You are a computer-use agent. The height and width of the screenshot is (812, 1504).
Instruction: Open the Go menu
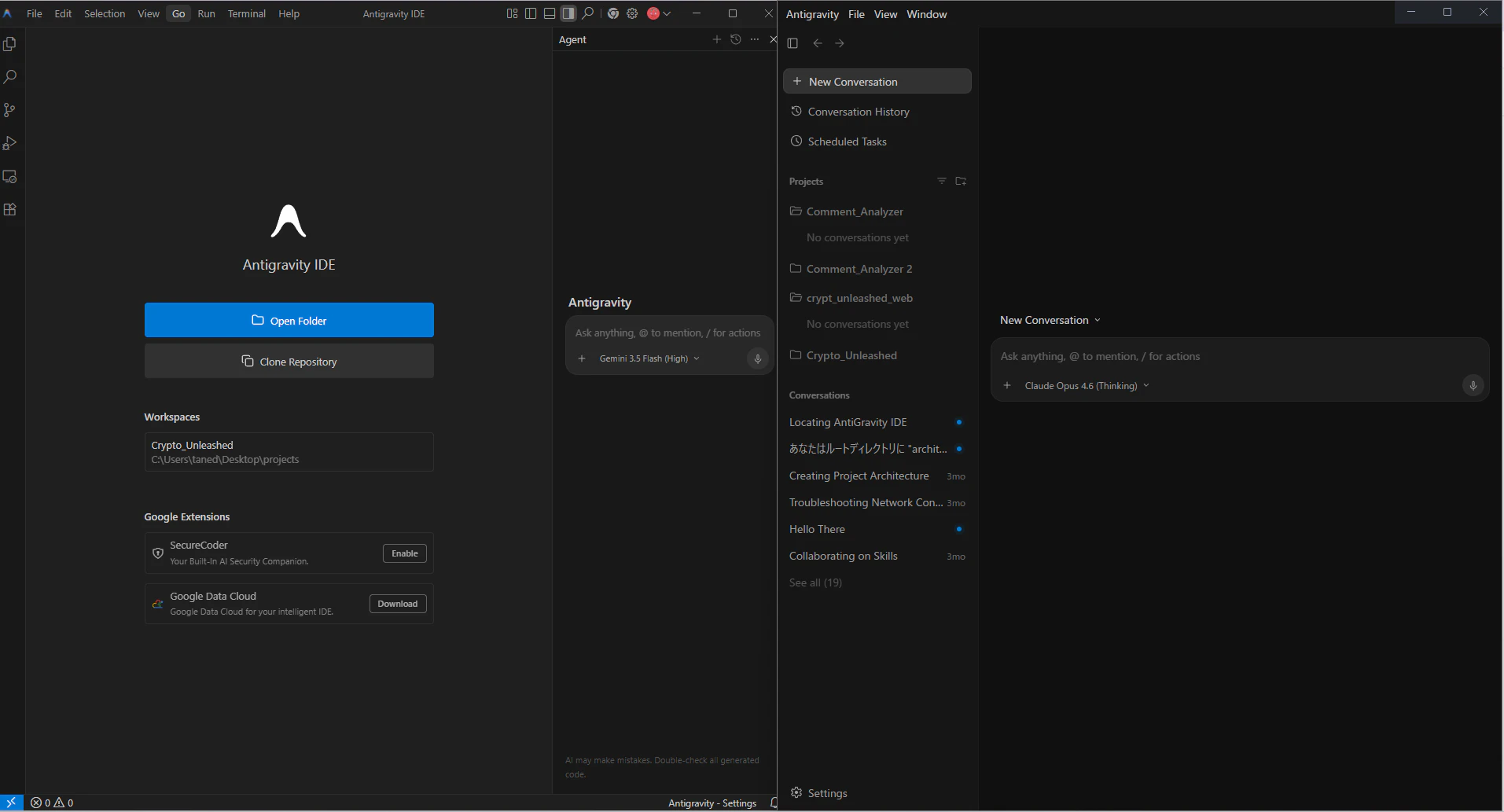pos(178,13)
